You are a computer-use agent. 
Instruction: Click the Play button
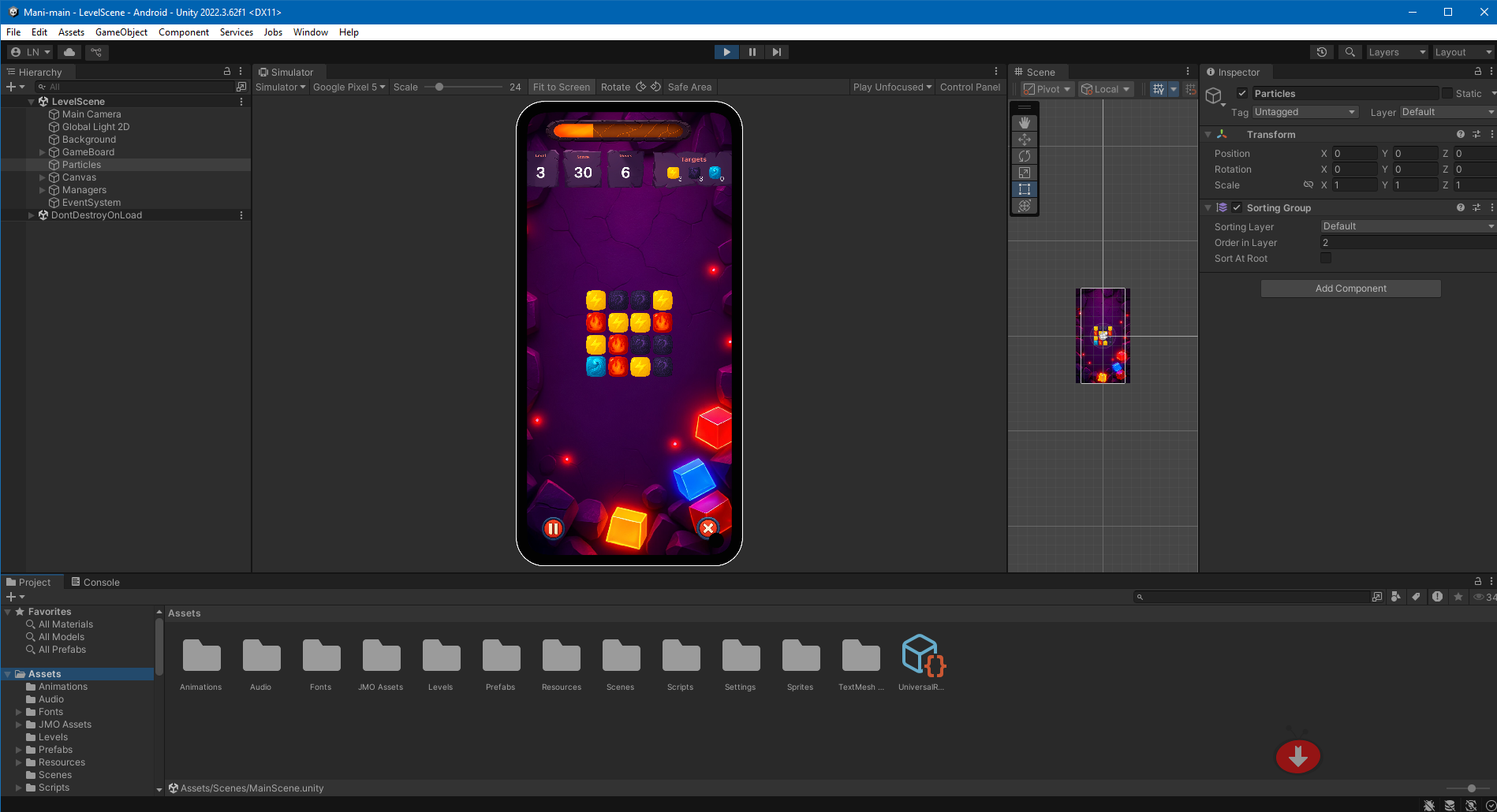[x=726, y=52]
